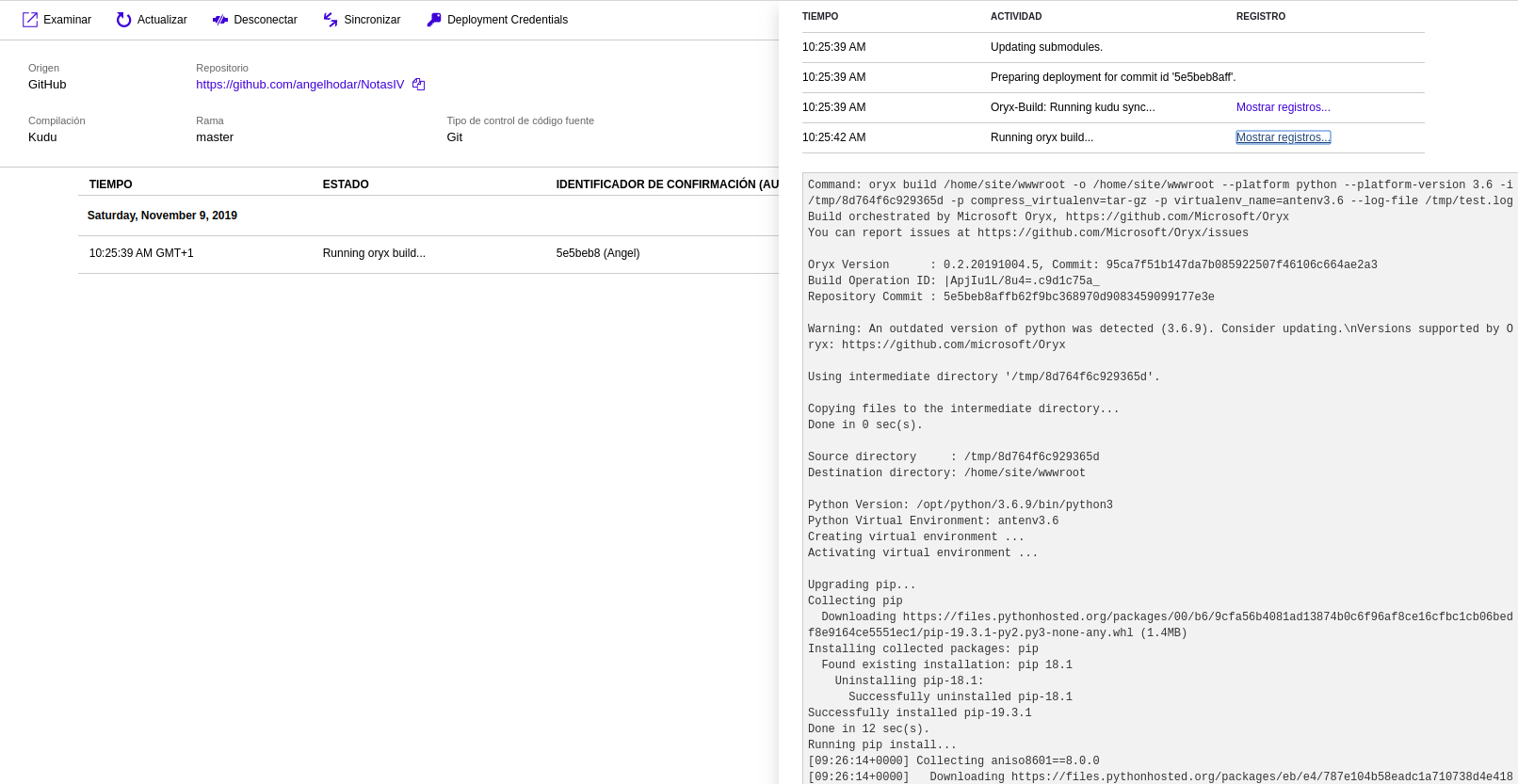
Task: Click the REGISTRO column header
Action: [x=1261, y=17]
